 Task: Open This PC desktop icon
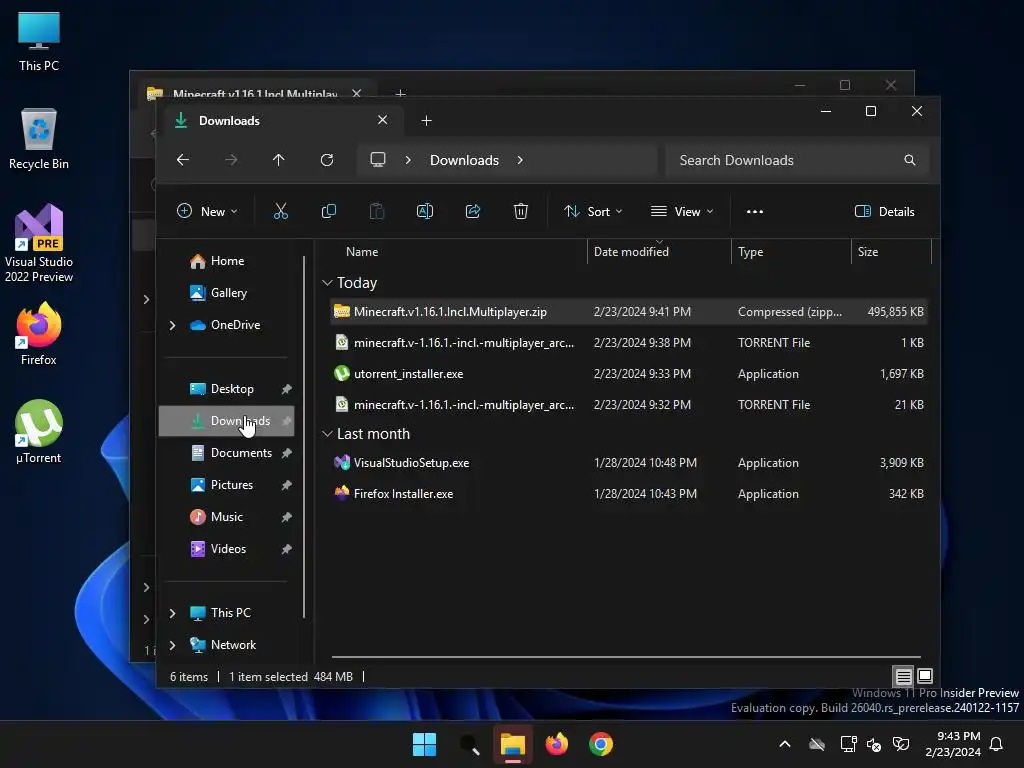pos(39,42)
